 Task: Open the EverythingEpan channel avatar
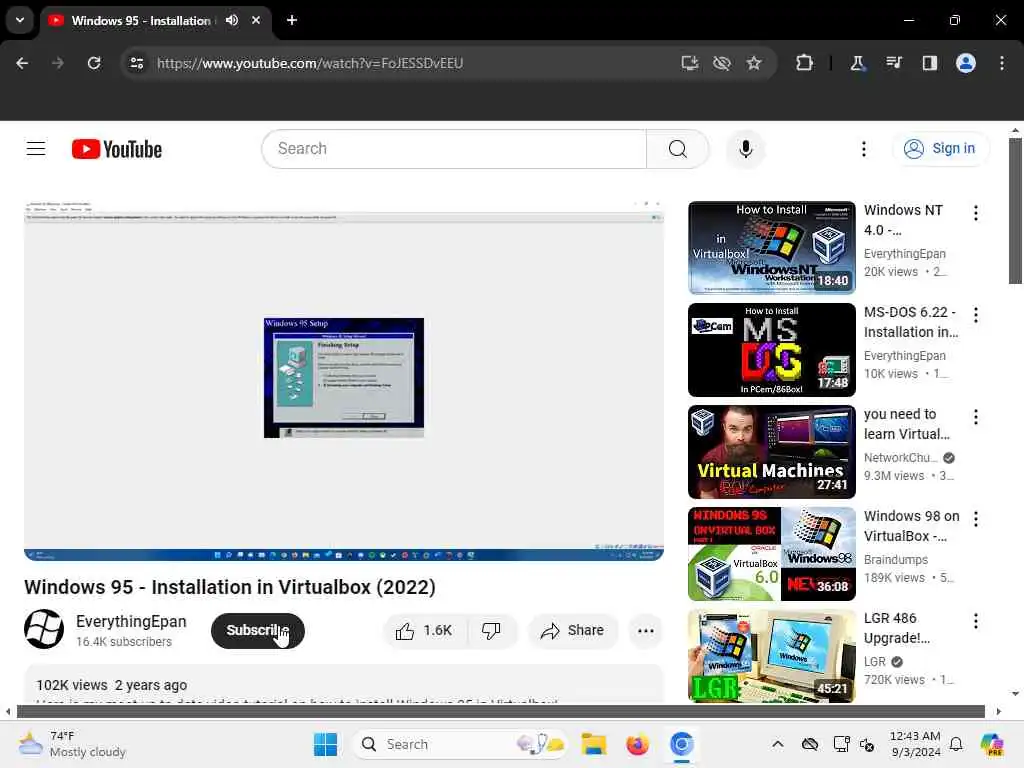pos(44,629)
